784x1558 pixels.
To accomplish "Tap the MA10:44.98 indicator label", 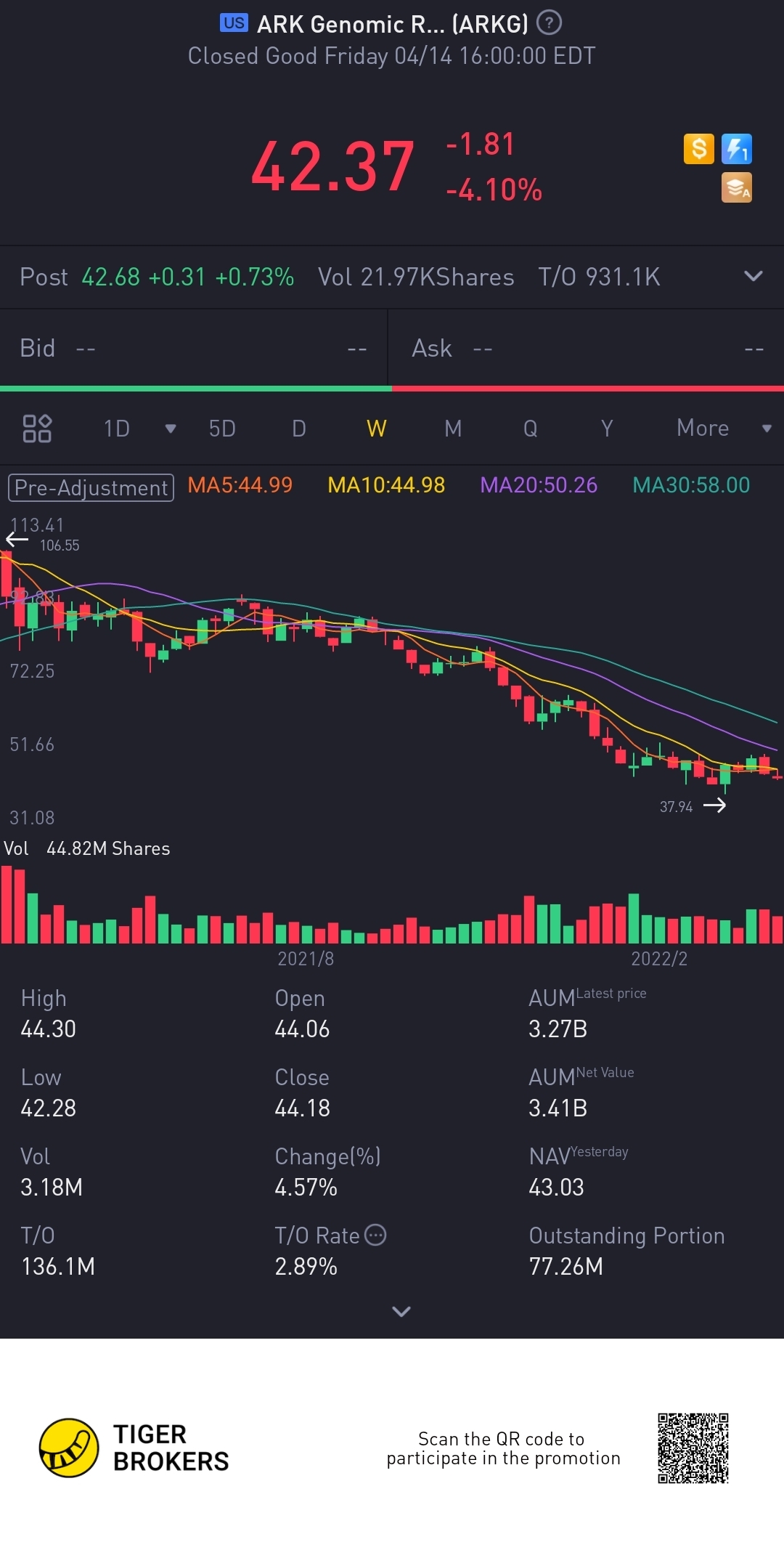I will tap(386, 485).
